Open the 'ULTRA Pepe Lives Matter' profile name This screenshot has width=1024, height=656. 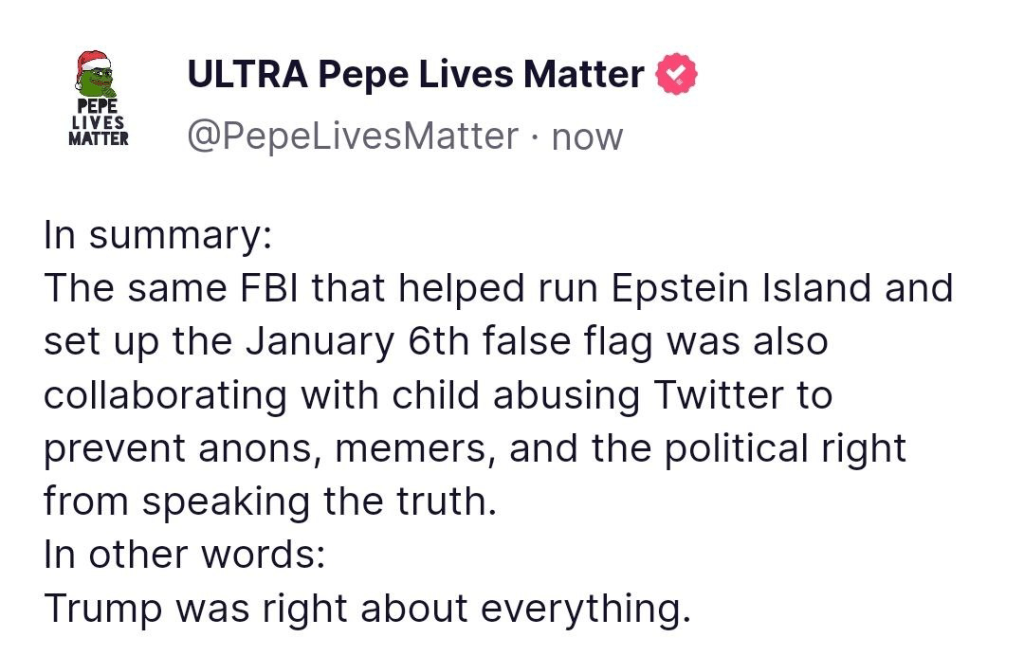tap(416, 75)
